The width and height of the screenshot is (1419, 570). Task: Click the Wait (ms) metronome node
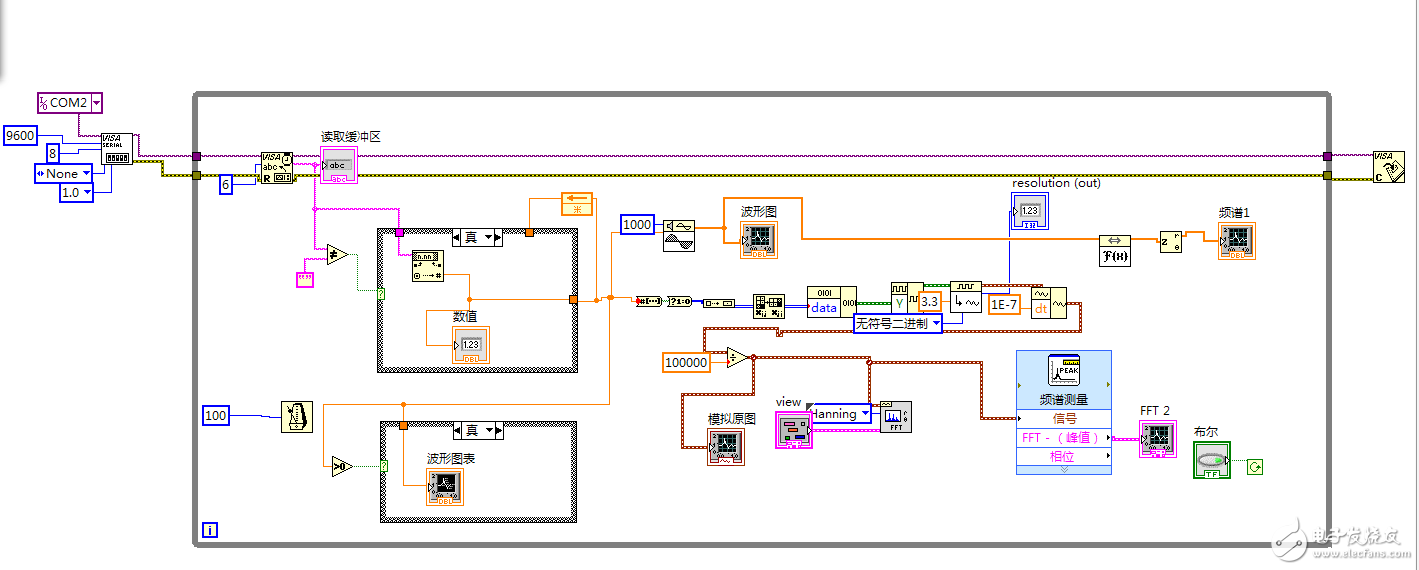pos(297,416)
